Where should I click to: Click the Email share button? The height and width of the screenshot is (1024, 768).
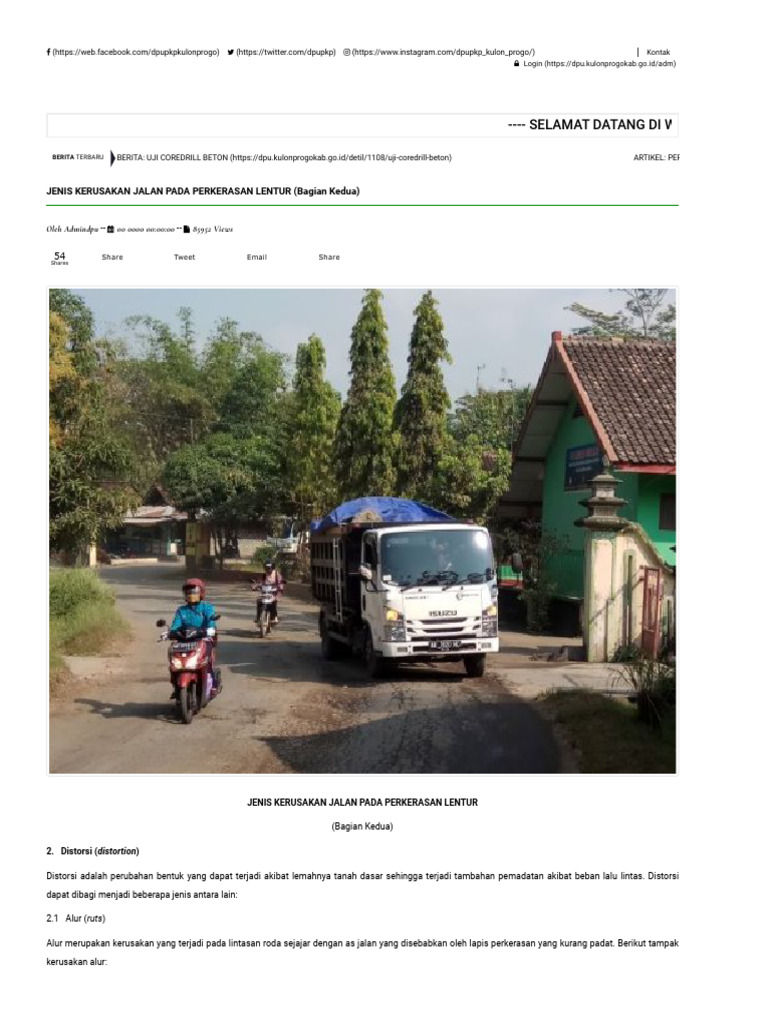coord(257,257)
